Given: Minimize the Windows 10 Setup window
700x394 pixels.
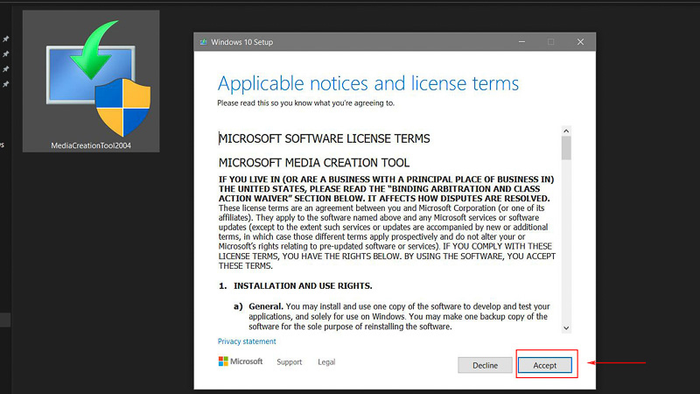Looking at the screenshot, I should [x=521, y=42].
